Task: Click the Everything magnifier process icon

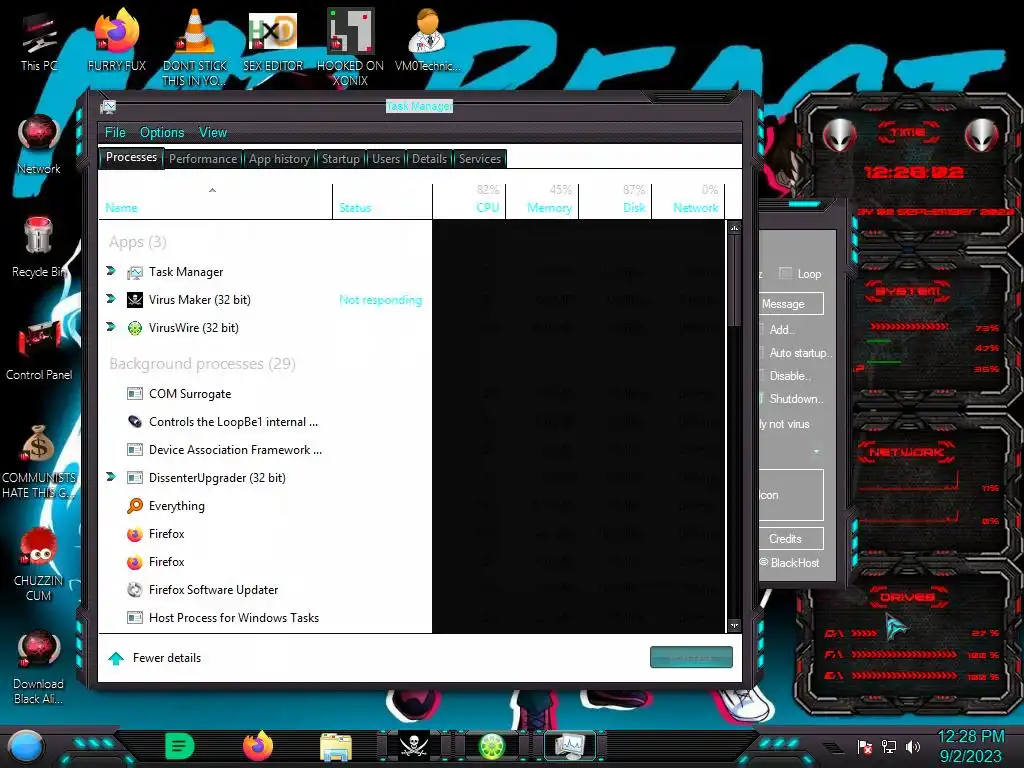Action: 135,505
